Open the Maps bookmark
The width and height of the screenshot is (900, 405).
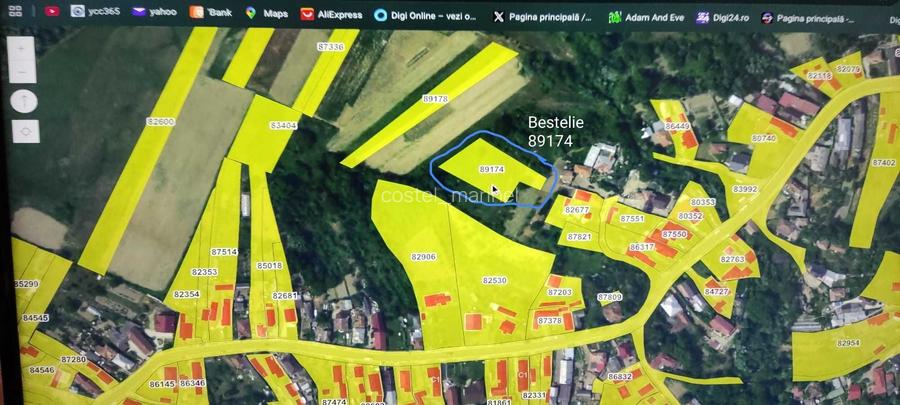click(266, 14)
